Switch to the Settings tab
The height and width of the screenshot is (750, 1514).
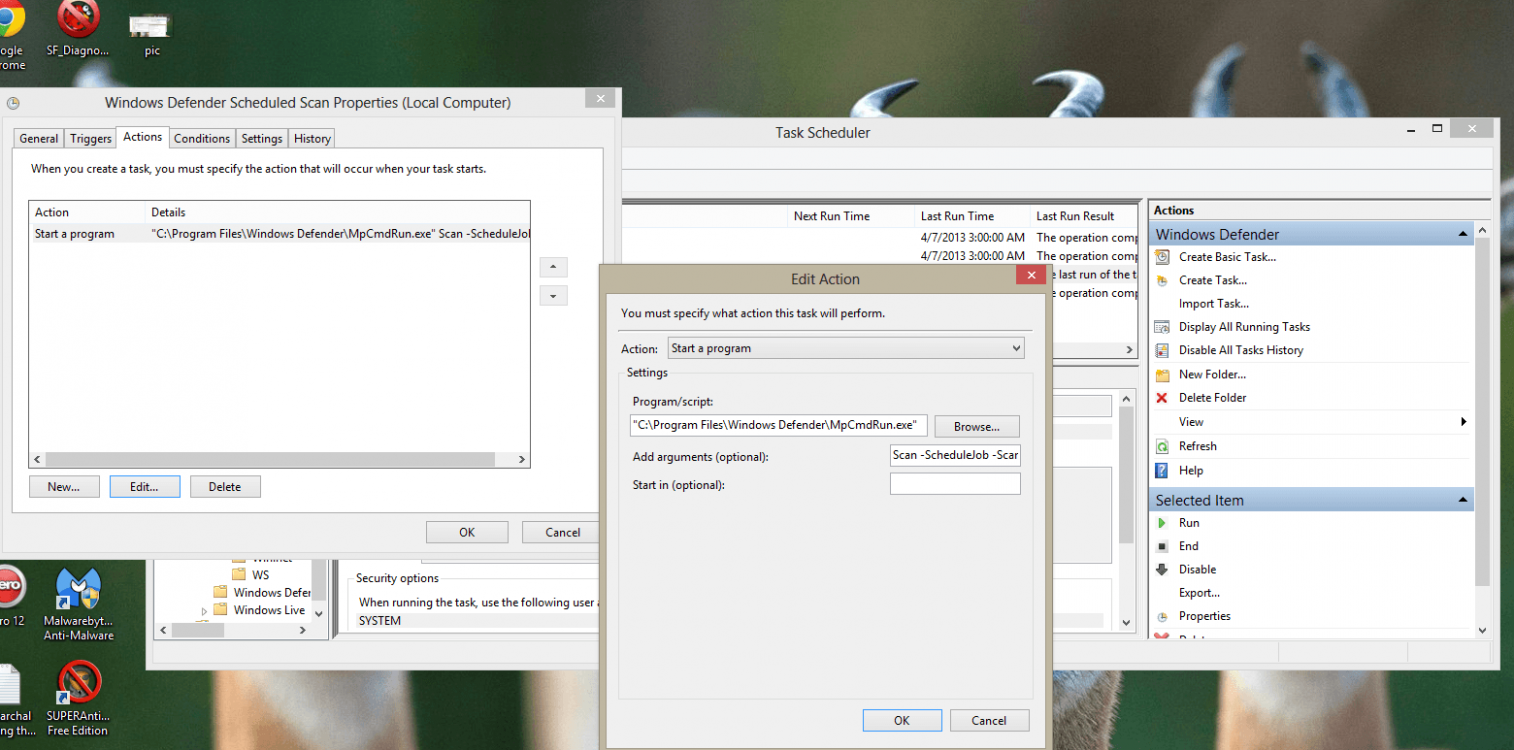pyautogui.click(x=262, y=139)
